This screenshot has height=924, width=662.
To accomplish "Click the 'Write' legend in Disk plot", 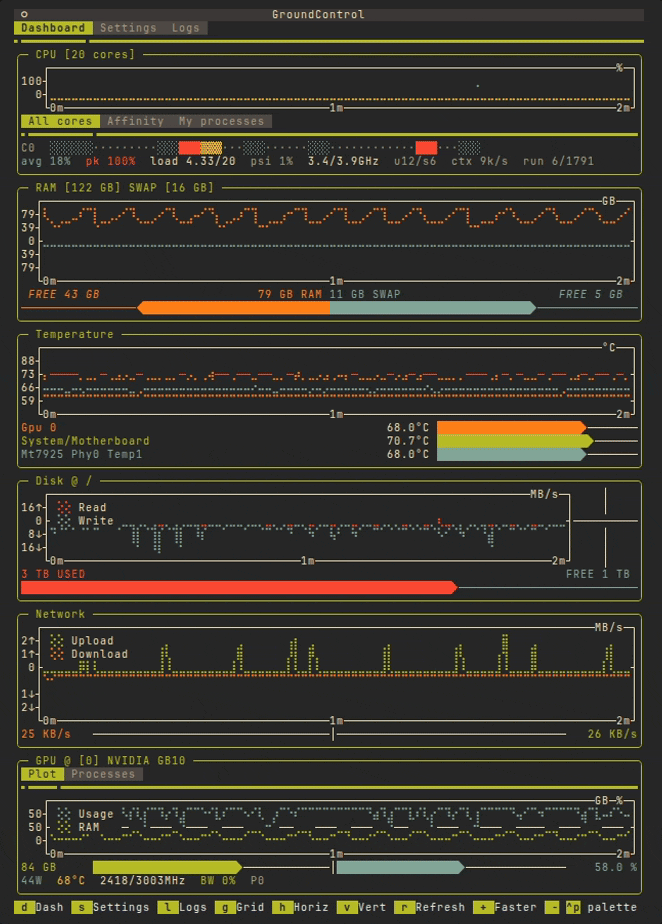I will (x=96, y=521).
